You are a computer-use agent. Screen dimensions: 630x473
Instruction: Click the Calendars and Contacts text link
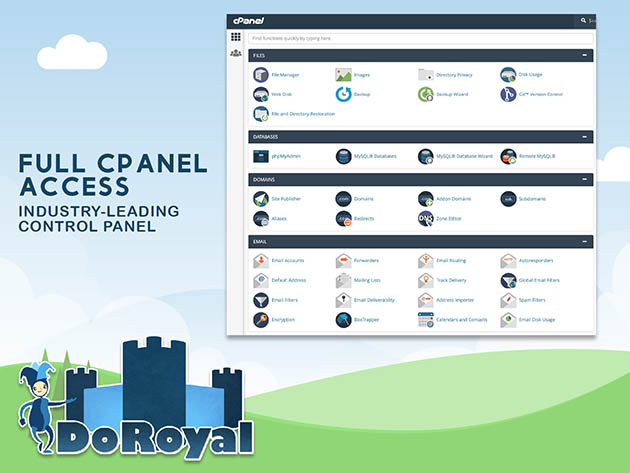point(462,320)
